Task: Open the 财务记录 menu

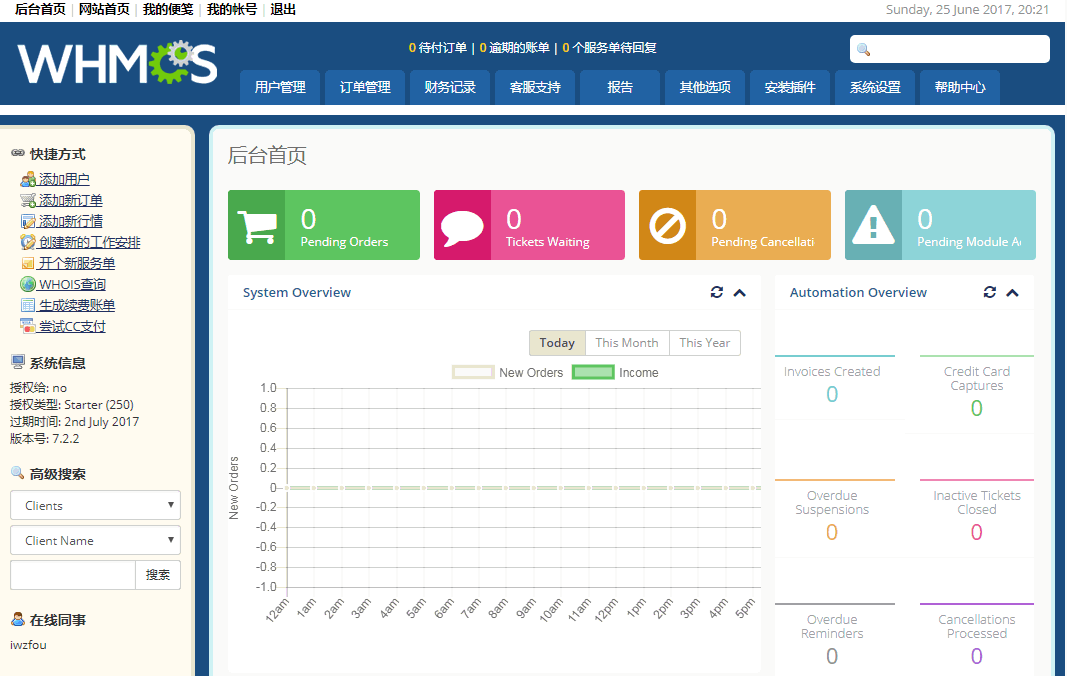Action: (450, 87)
